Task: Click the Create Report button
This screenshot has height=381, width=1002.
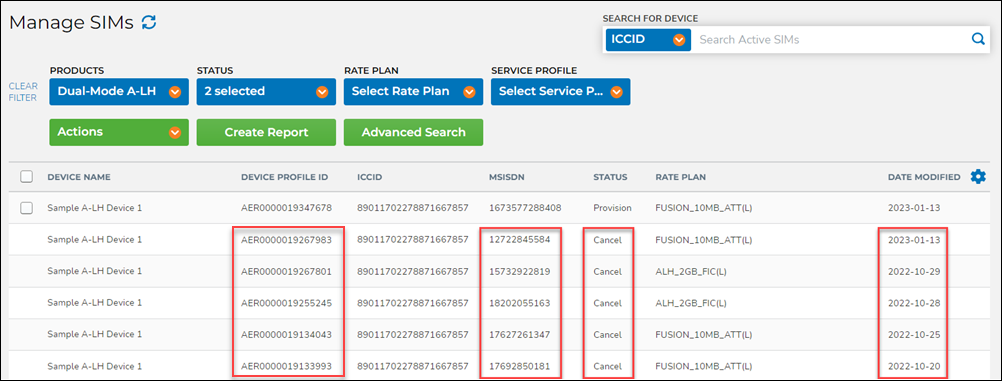Action: pos(266,132)
